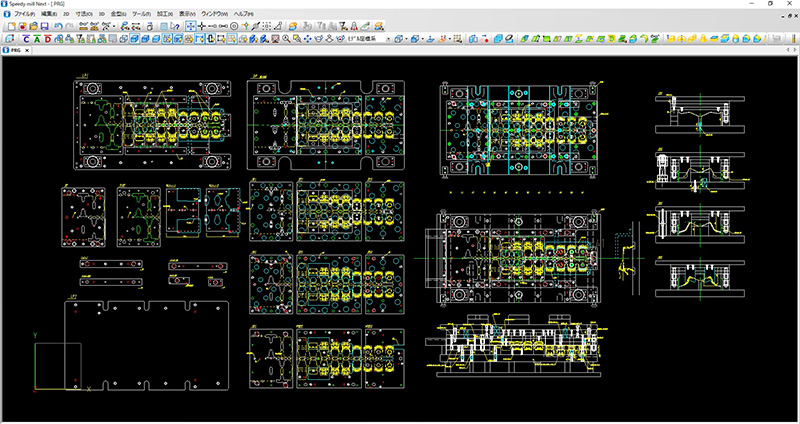The width and height of the screenshot is (800, 424).
Task: Open the ウィンドウ (Window) menu
Action: click(213, 15)
